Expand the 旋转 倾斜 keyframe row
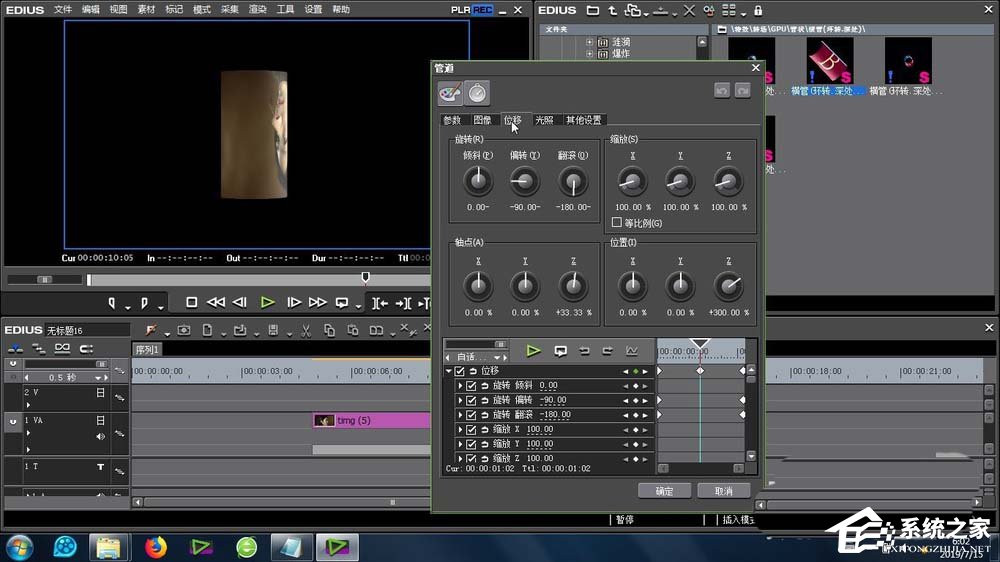Screen dimensions: 1000x562 (x=460, y=386)
